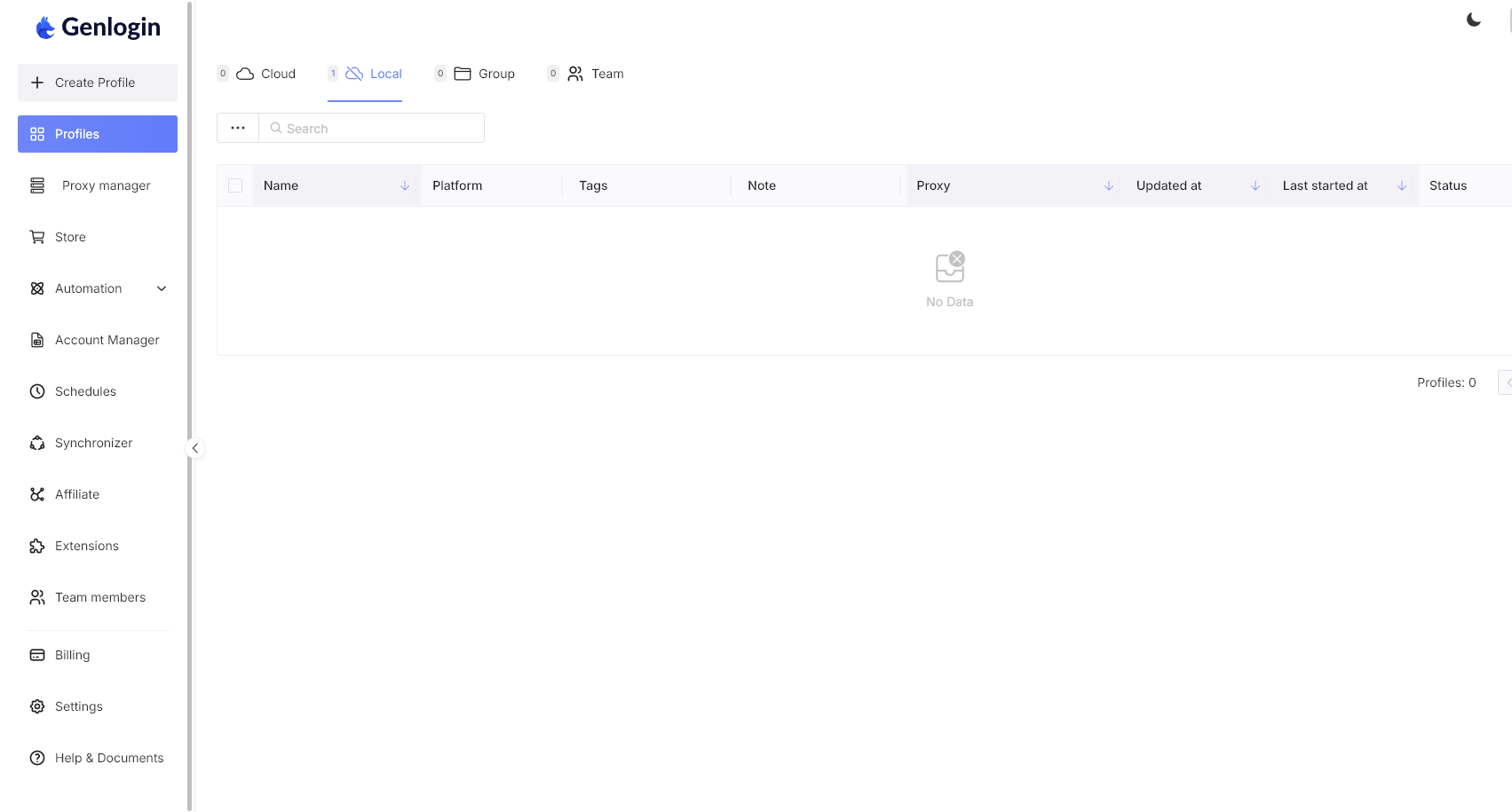Tick the select-all profiles checkbox

click(x=235, y=185)
